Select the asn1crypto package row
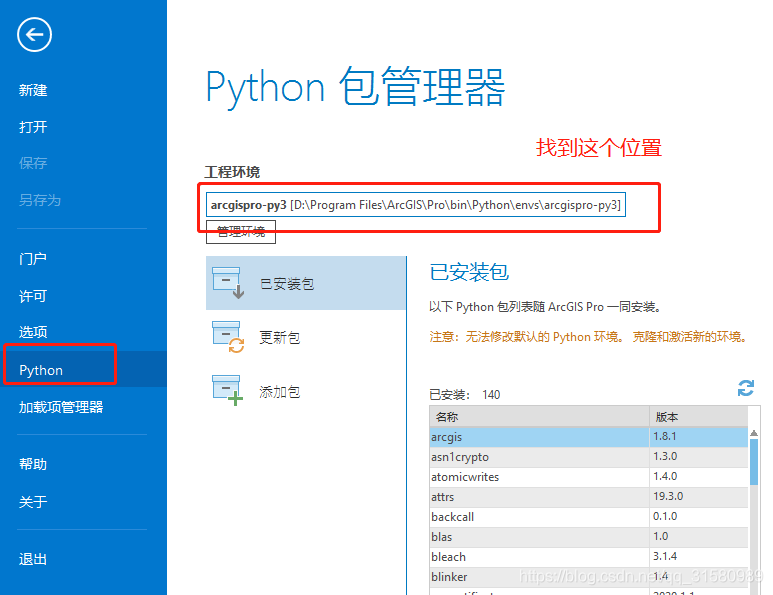This screenshot has width=773, height=595. 589,457
